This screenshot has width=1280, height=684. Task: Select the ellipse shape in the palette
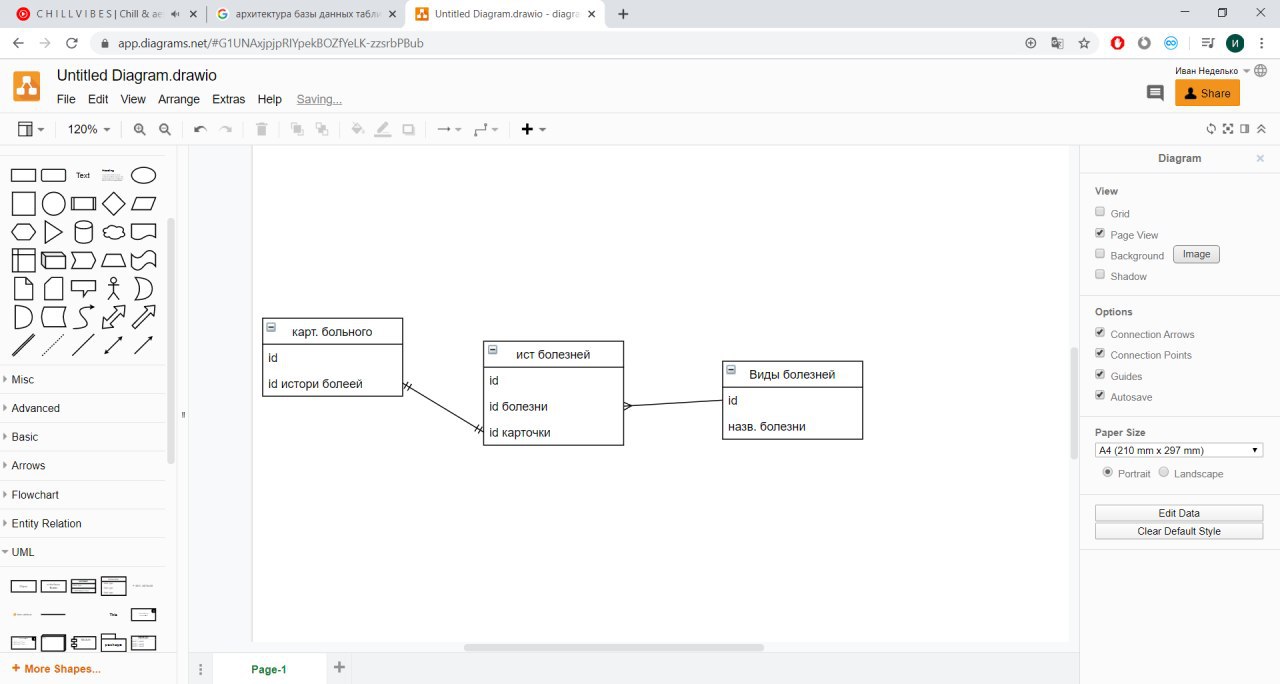[x=144, y=175]
